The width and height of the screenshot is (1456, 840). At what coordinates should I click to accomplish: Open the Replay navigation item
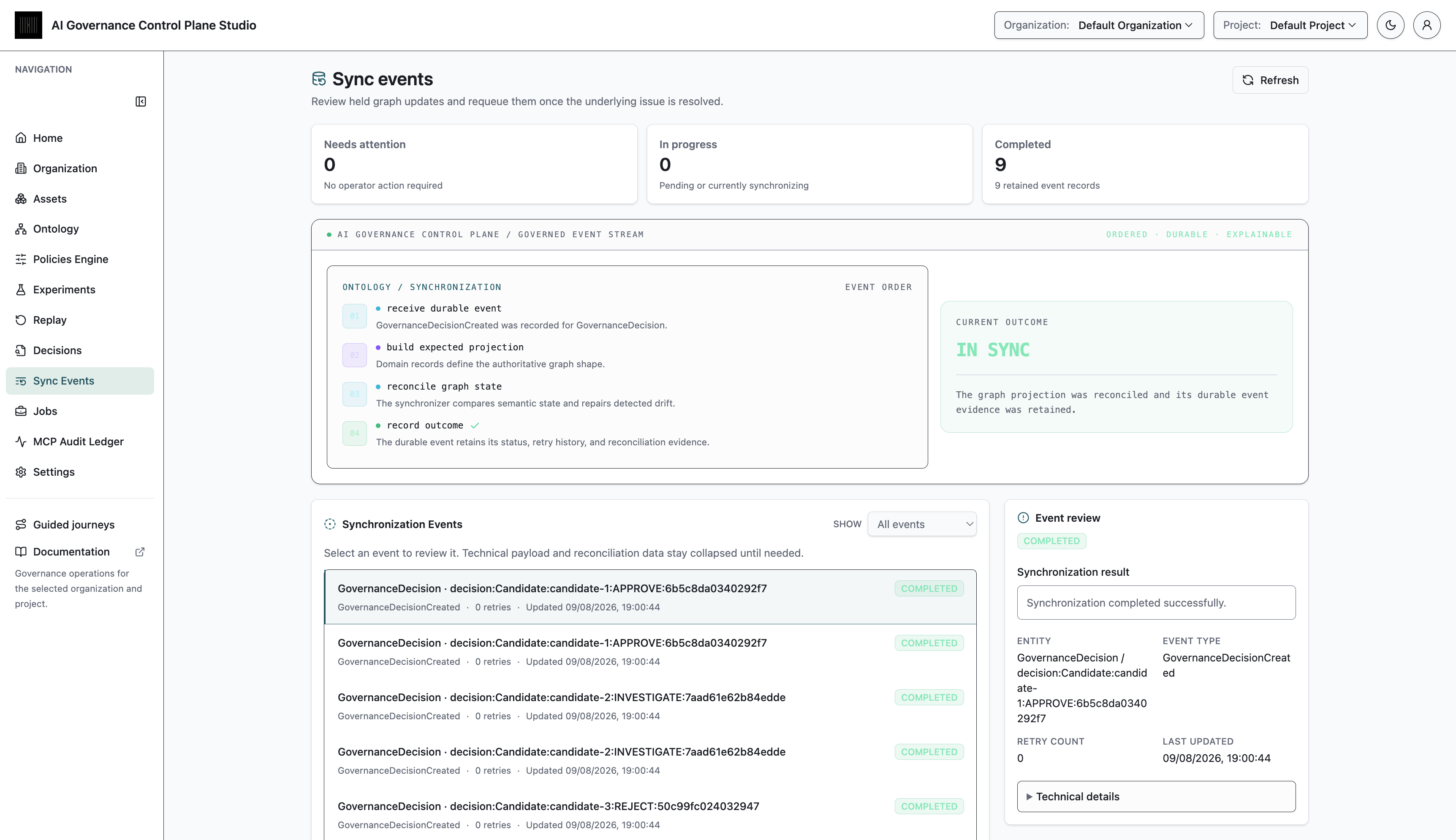pyautogui.click(x=80, y=320)
